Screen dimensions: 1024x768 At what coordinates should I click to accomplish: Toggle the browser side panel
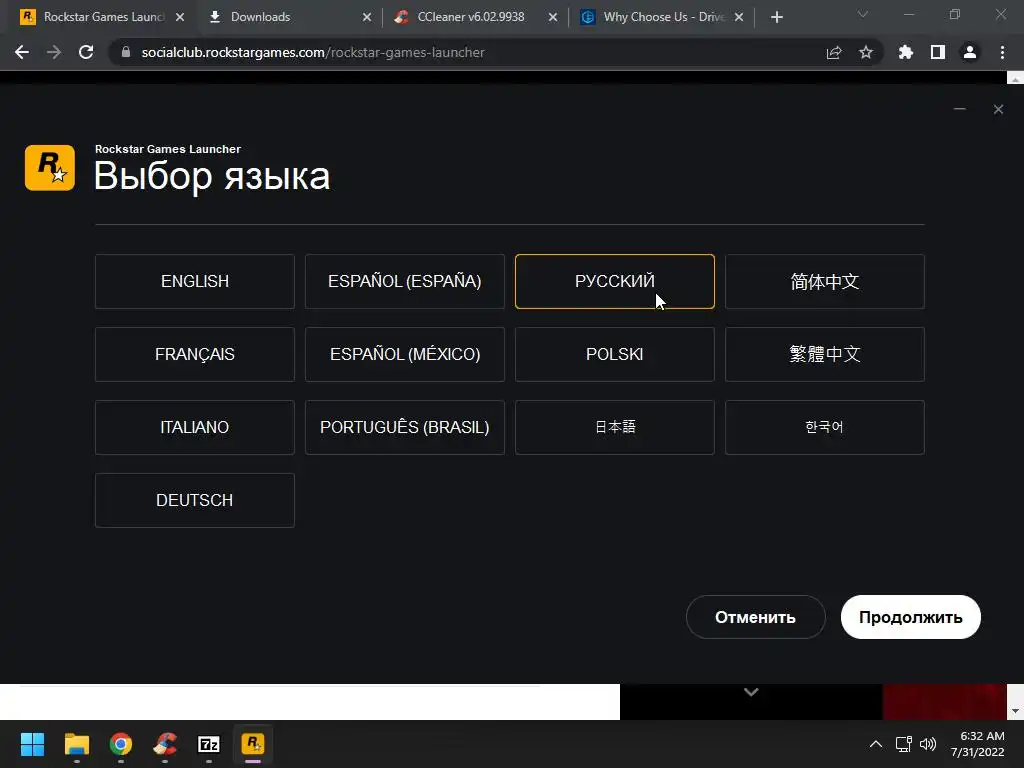(938, 52)
